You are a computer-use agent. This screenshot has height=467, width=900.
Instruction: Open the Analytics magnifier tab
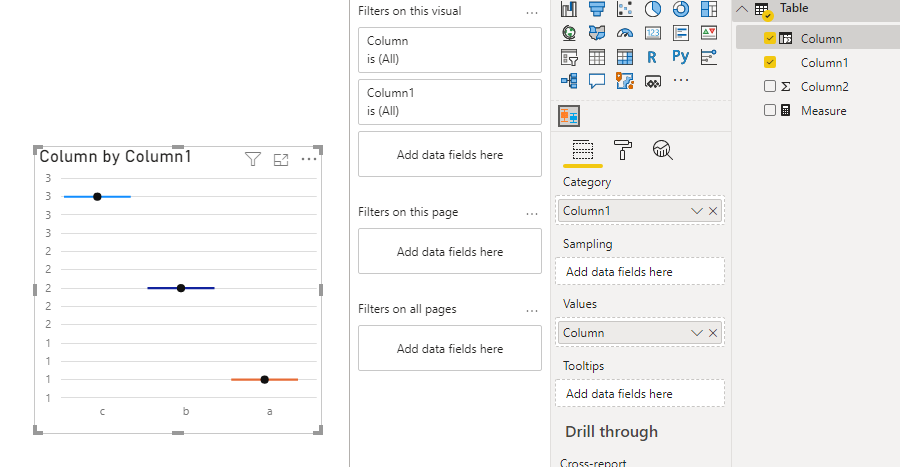(x=662, y=150)
